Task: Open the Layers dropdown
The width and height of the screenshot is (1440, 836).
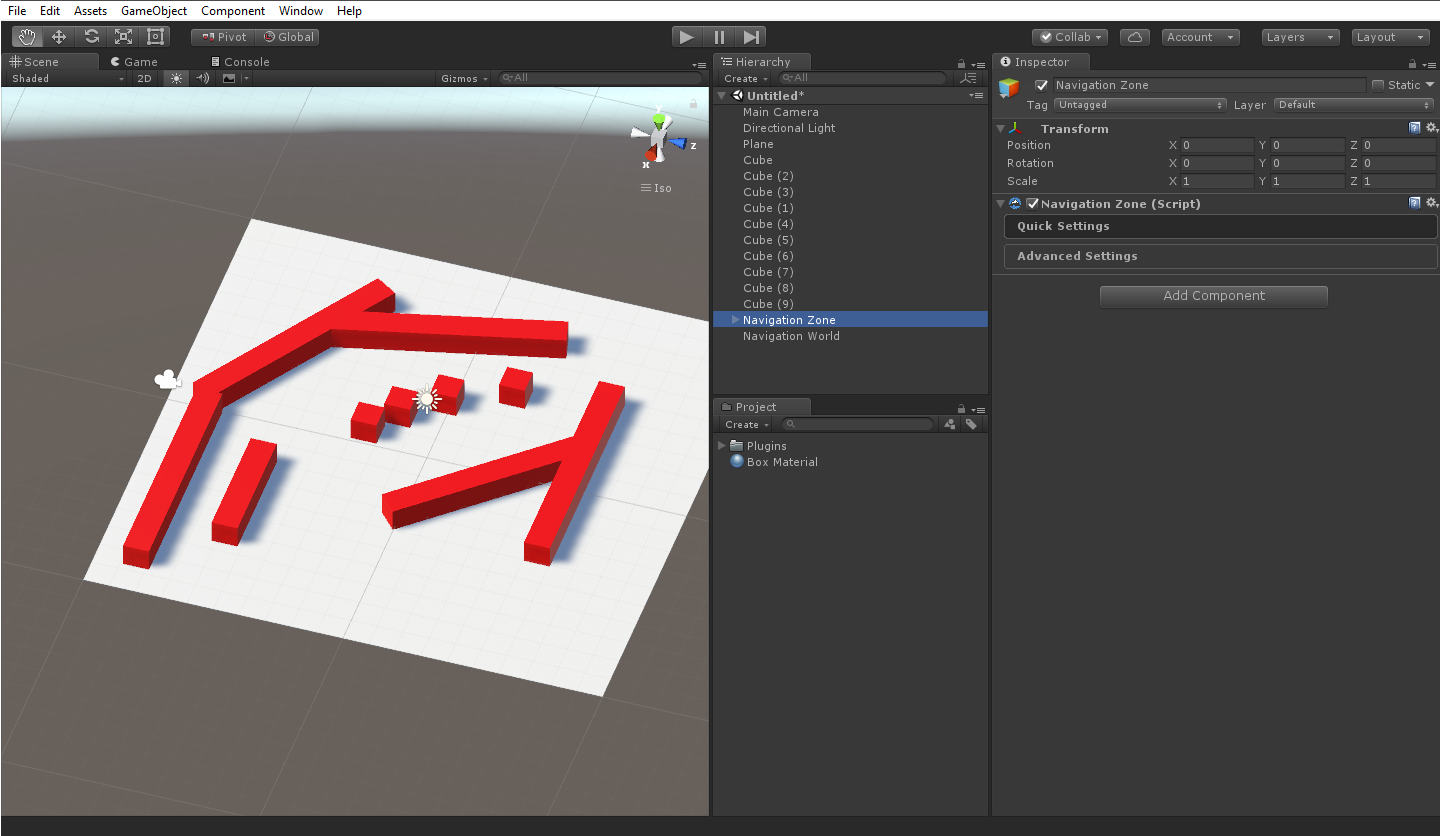Action: click(1300, 37)
